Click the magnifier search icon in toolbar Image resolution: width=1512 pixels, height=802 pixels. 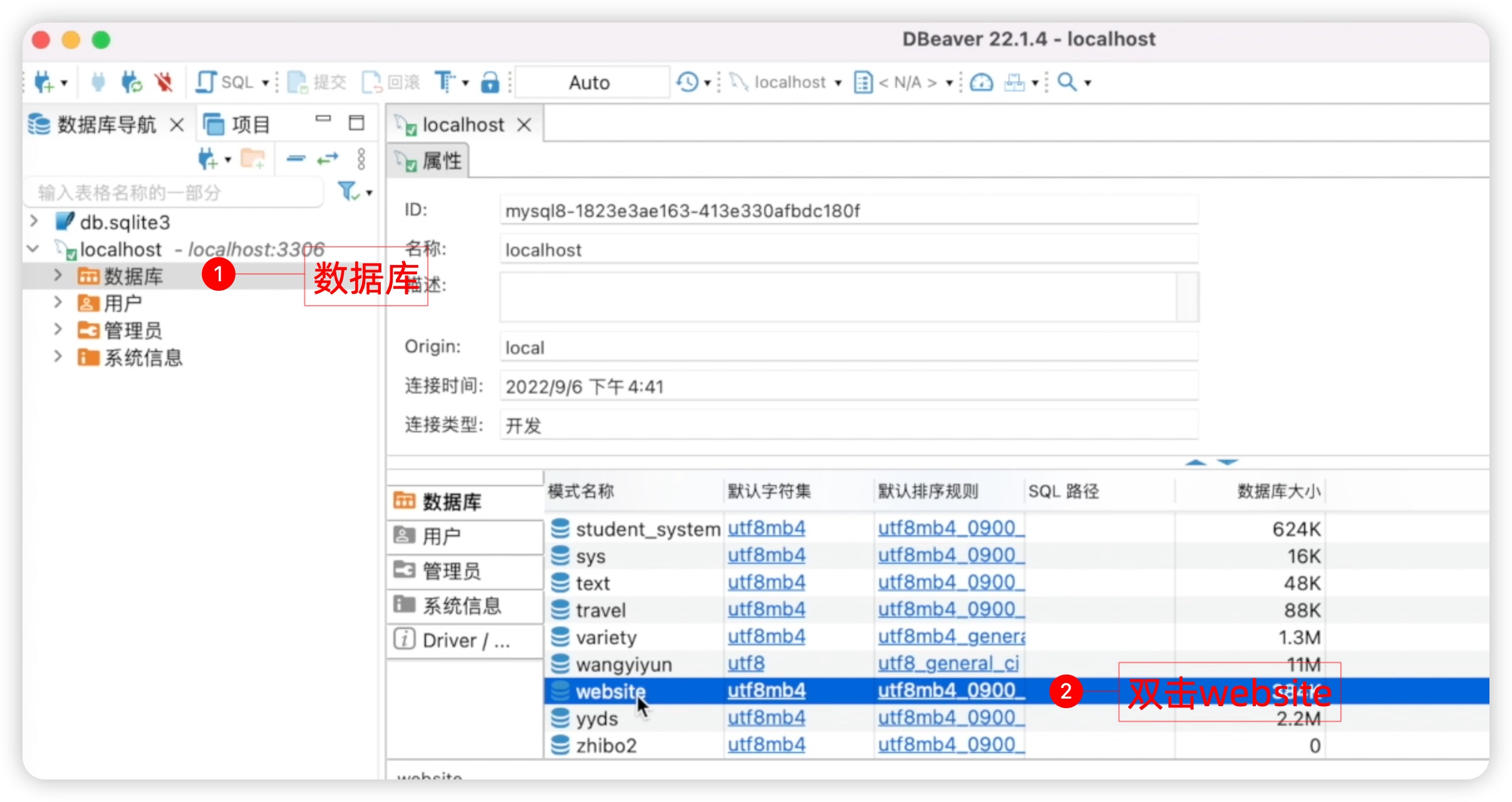(1067, 82)
